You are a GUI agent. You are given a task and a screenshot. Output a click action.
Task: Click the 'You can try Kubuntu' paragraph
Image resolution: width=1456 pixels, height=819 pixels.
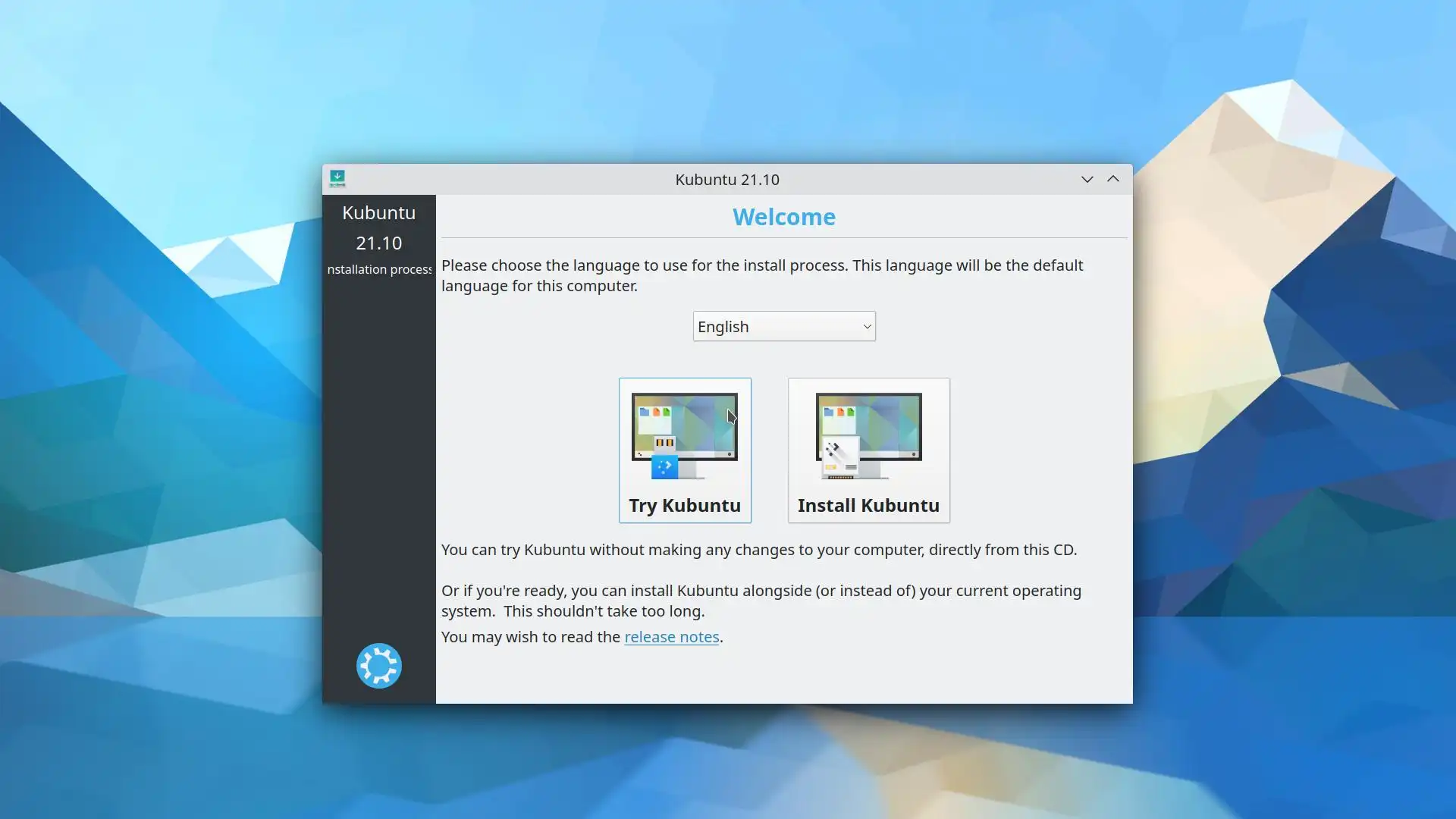tap(758, 550)
